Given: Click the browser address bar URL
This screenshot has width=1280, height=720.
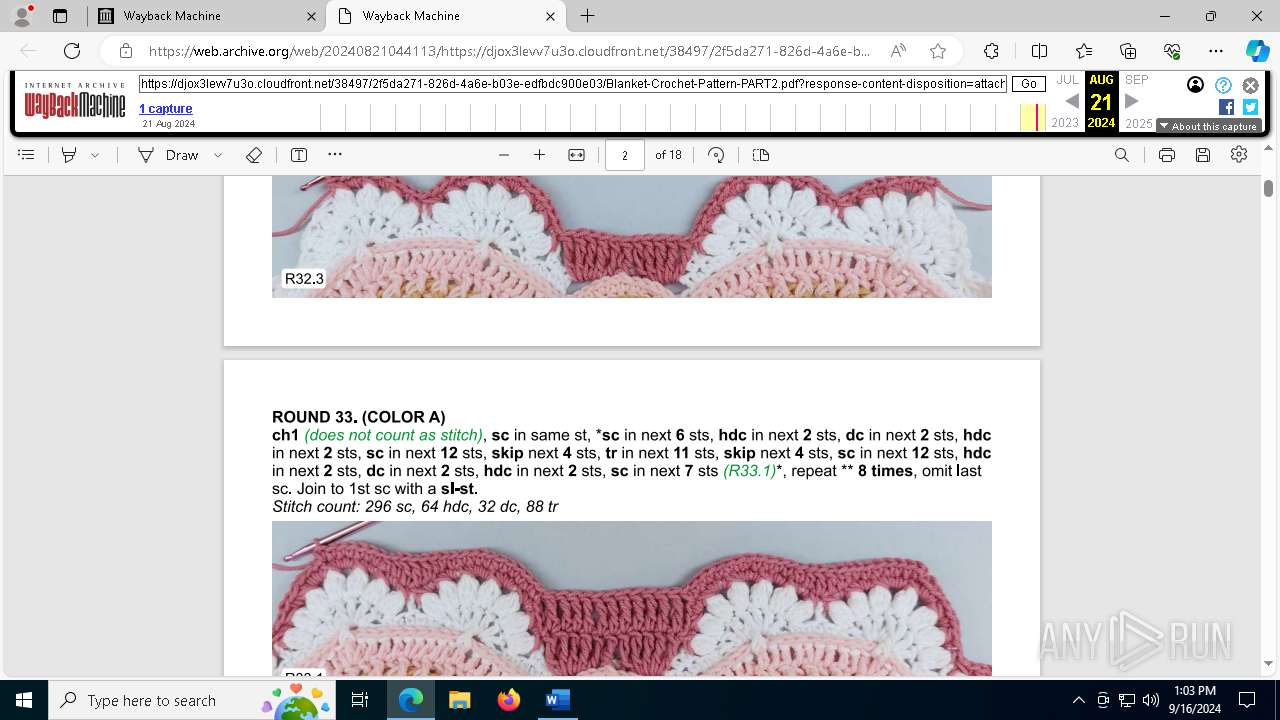Looking at the screenshot, I should click(x=509, y=51).
